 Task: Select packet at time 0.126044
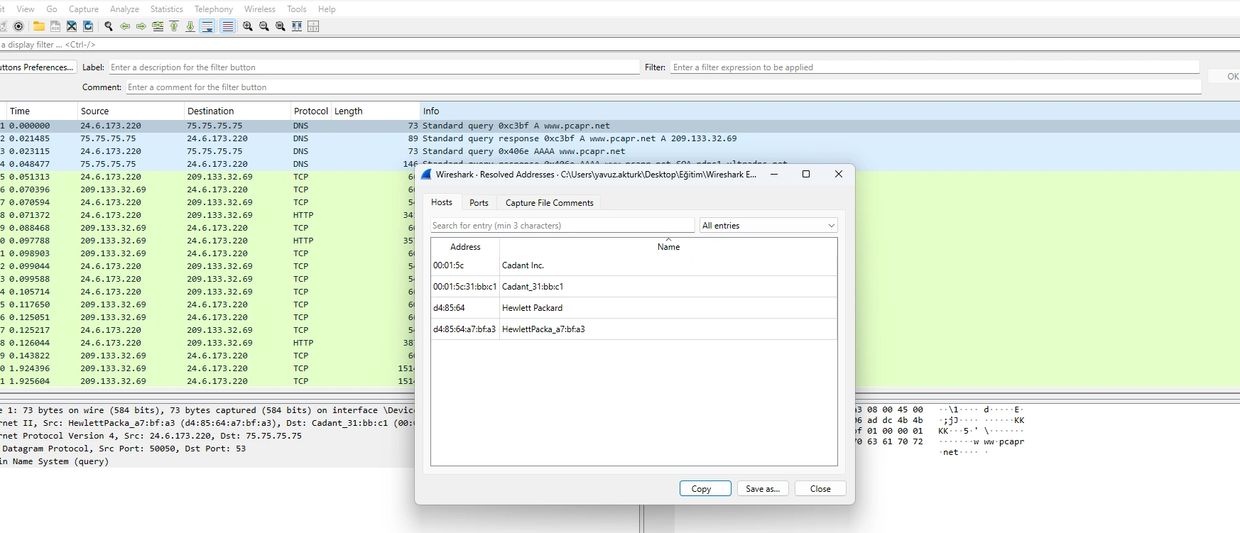point(208,343)
